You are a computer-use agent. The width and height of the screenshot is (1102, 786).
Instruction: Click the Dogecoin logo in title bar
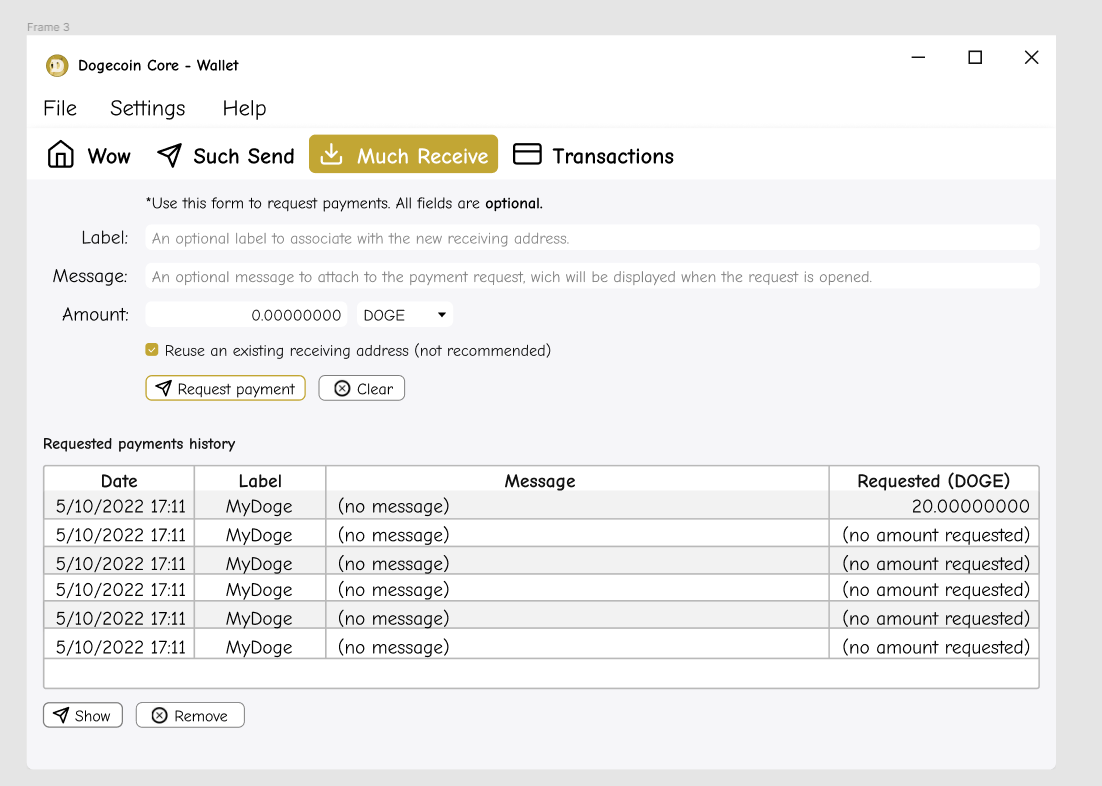click(57, 65)
